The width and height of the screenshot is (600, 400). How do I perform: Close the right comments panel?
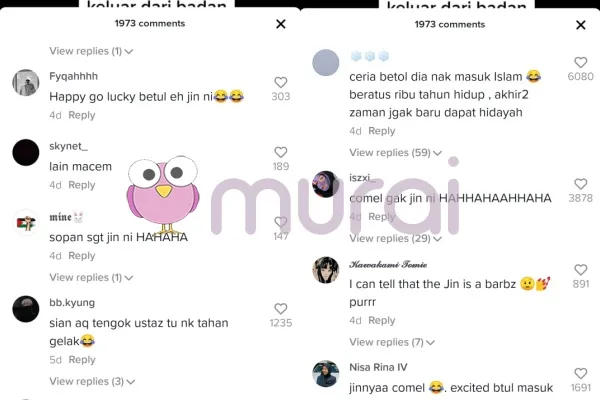pyautogui.click(x=581, y=25)
